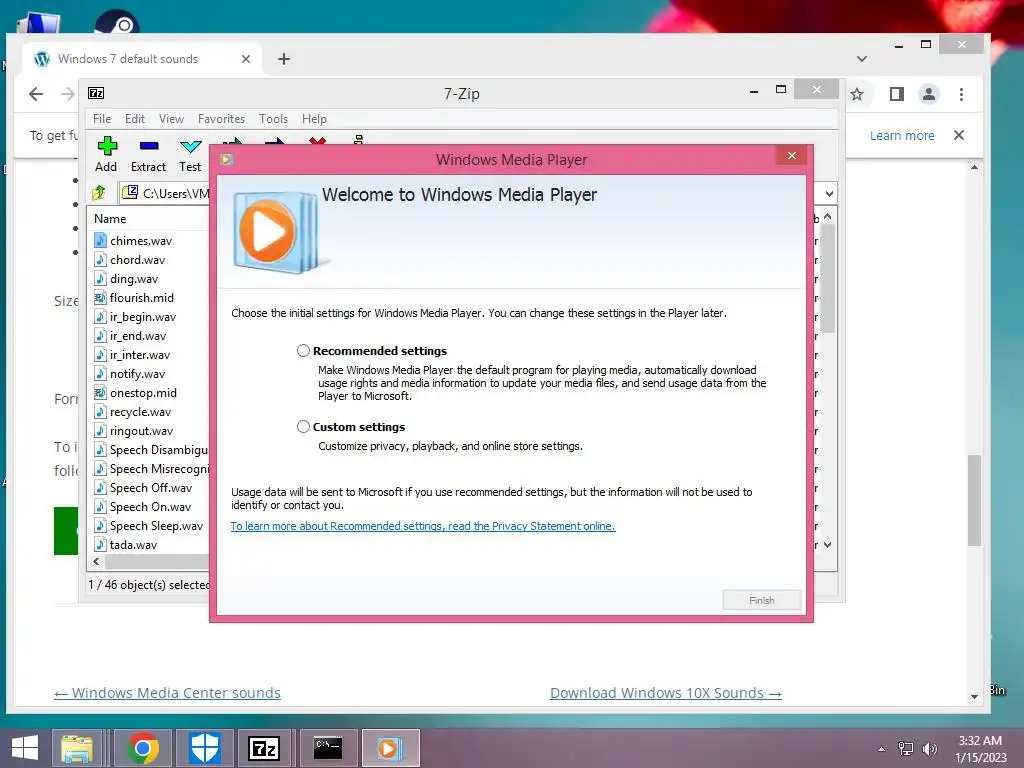The width and height of the screenshot is (1024, 768).
Task: Open File Explorer from the taskbar
Action: [x=77, y=748]
